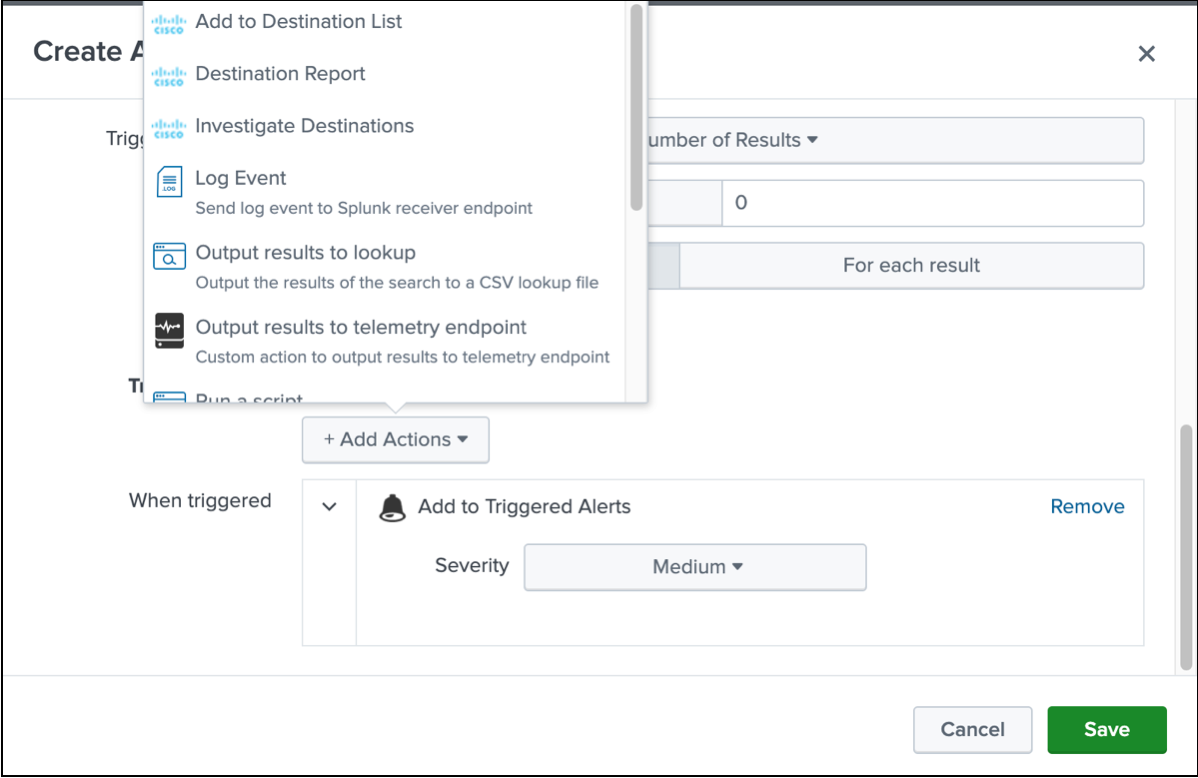Click the green Save button
The image size is (1198, 778).
point(1106,730)
